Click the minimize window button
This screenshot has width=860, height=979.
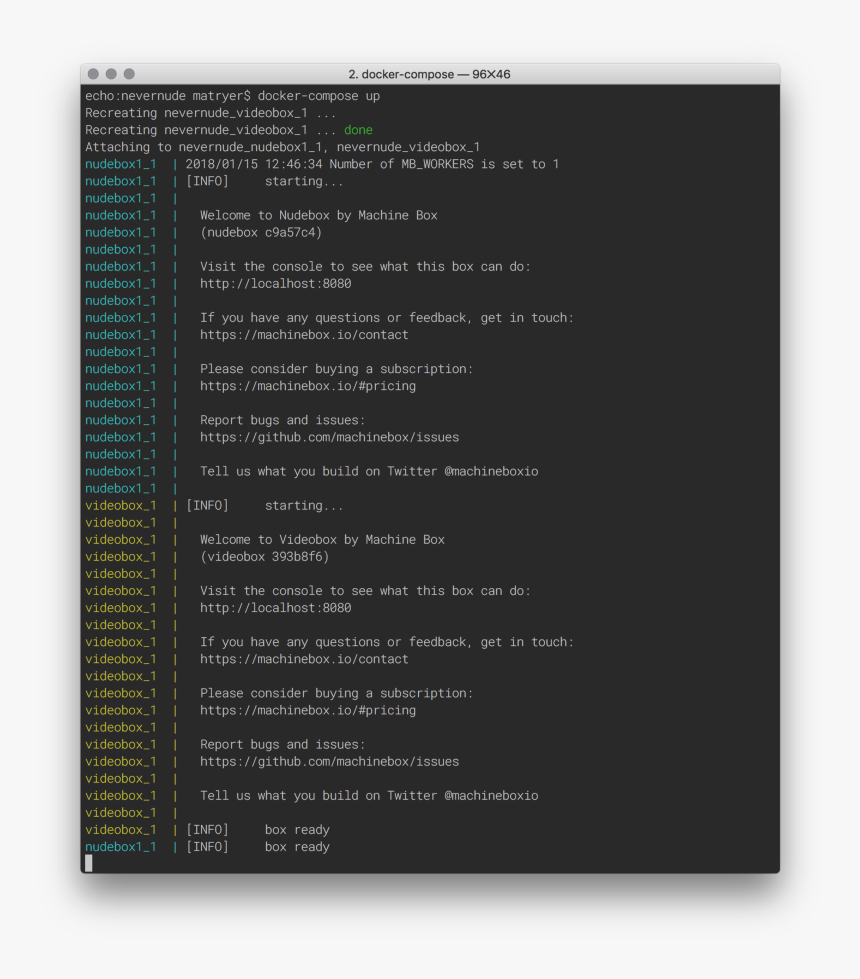[x=111, y=74]
